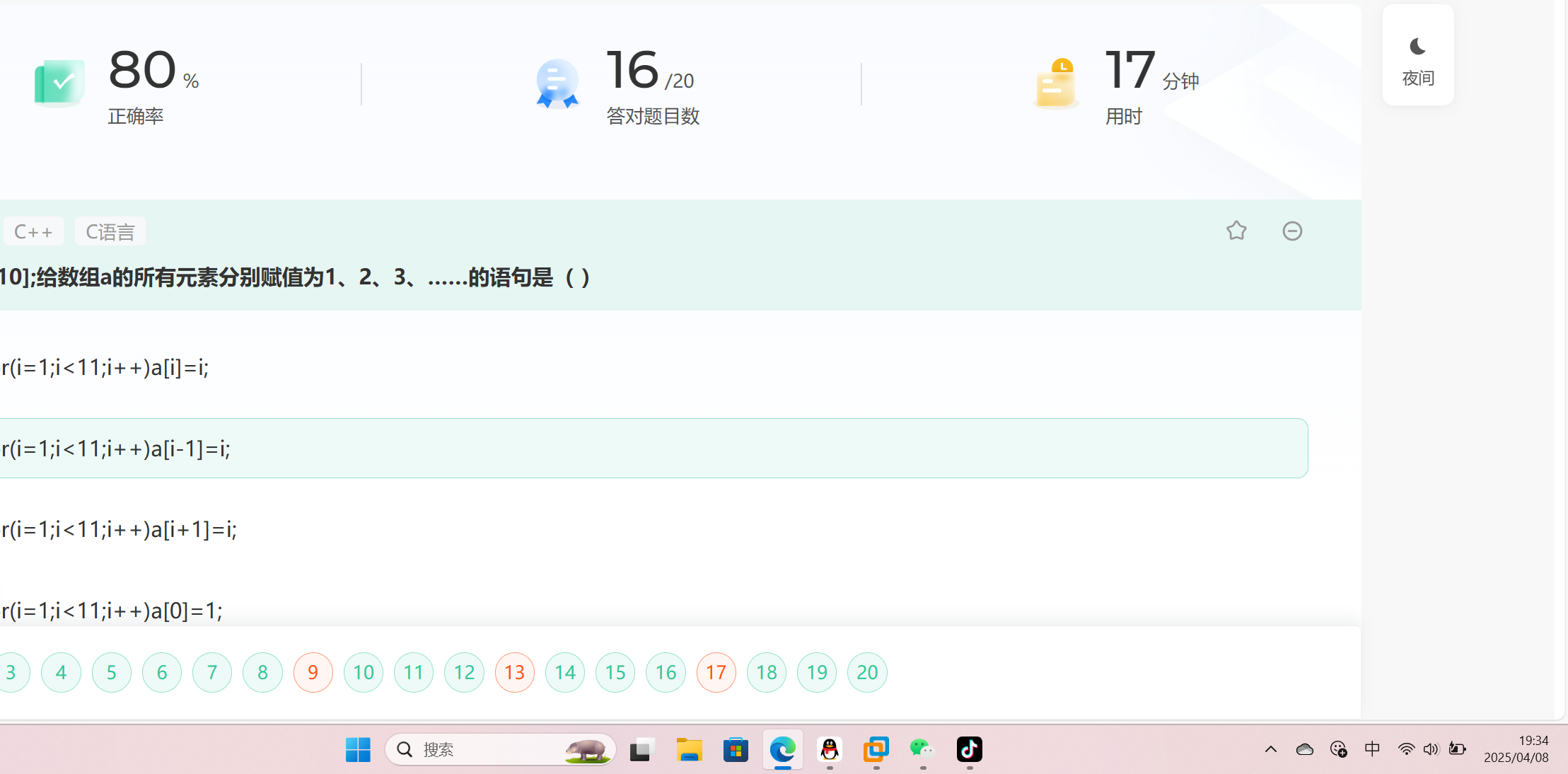Viewport: 1568px width, 774px height.
Task: Open QQ penguin taskbar icon
Action: [829, 749]
